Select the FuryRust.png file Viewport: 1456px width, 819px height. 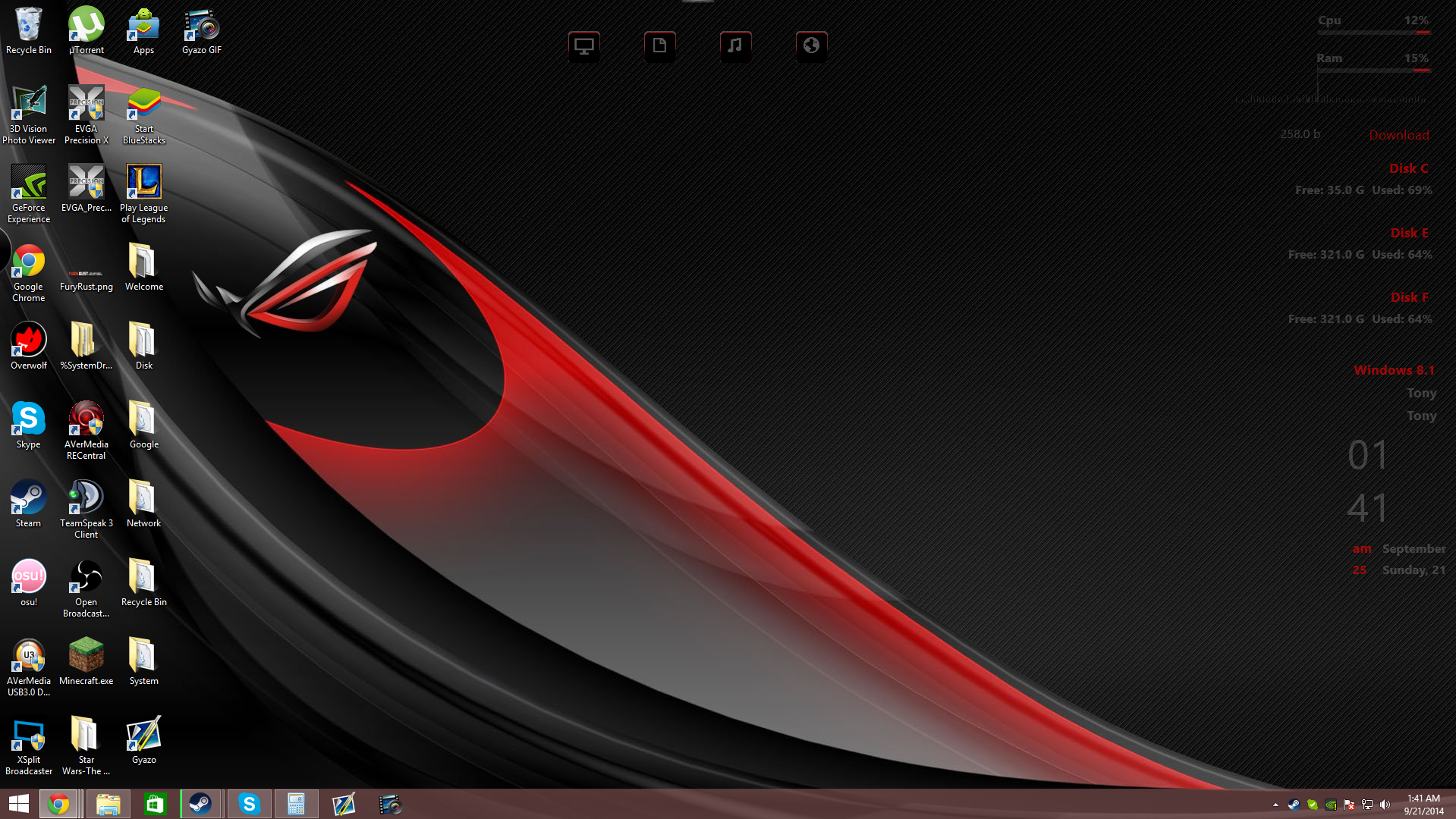[x=86, y=278]
